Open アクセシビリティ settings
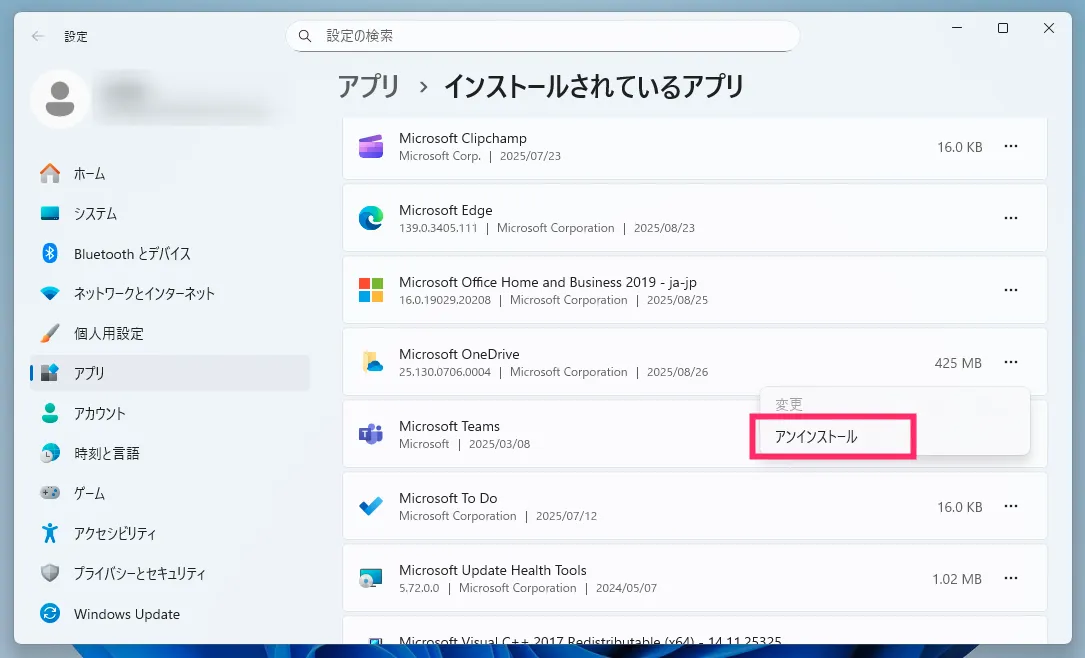Screen dimensions: 1085x658 170,533
